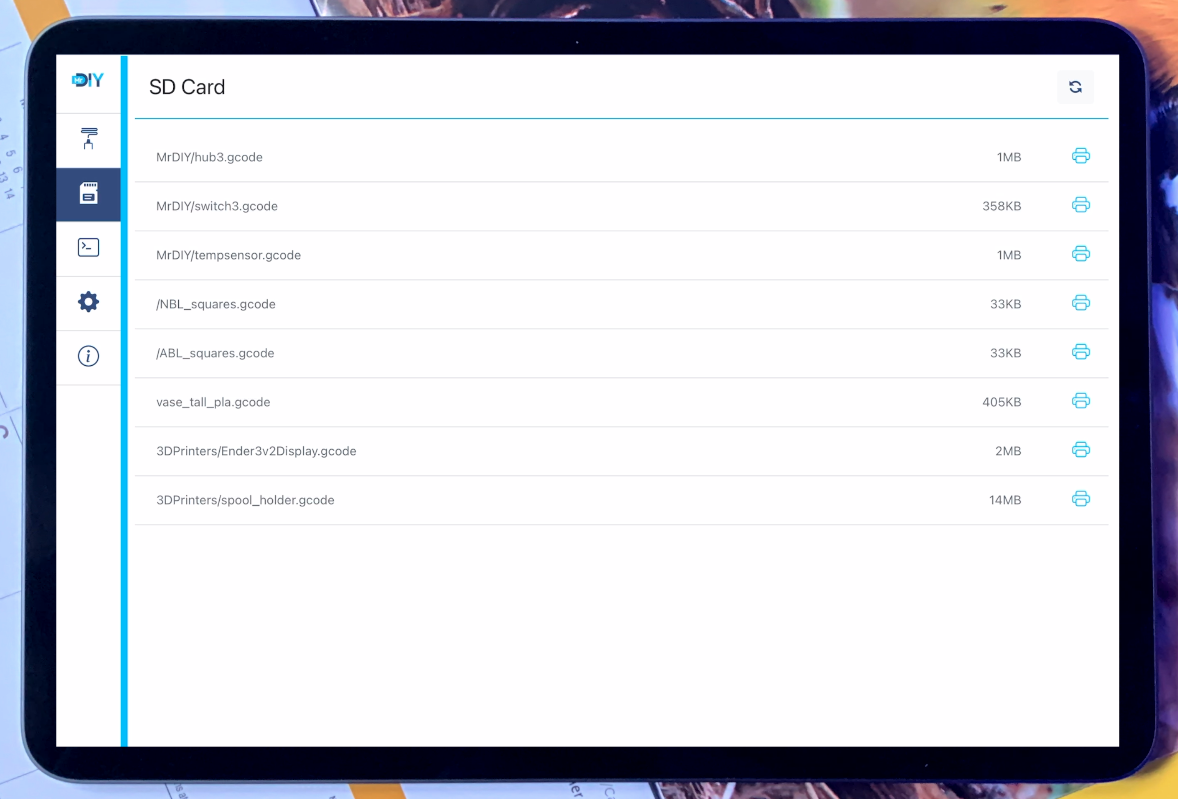Image resolution: width=1178 pixels, height=799 pixels.
Task: Refresh the SD Card file list
Action: click(x=1075, y=87)
